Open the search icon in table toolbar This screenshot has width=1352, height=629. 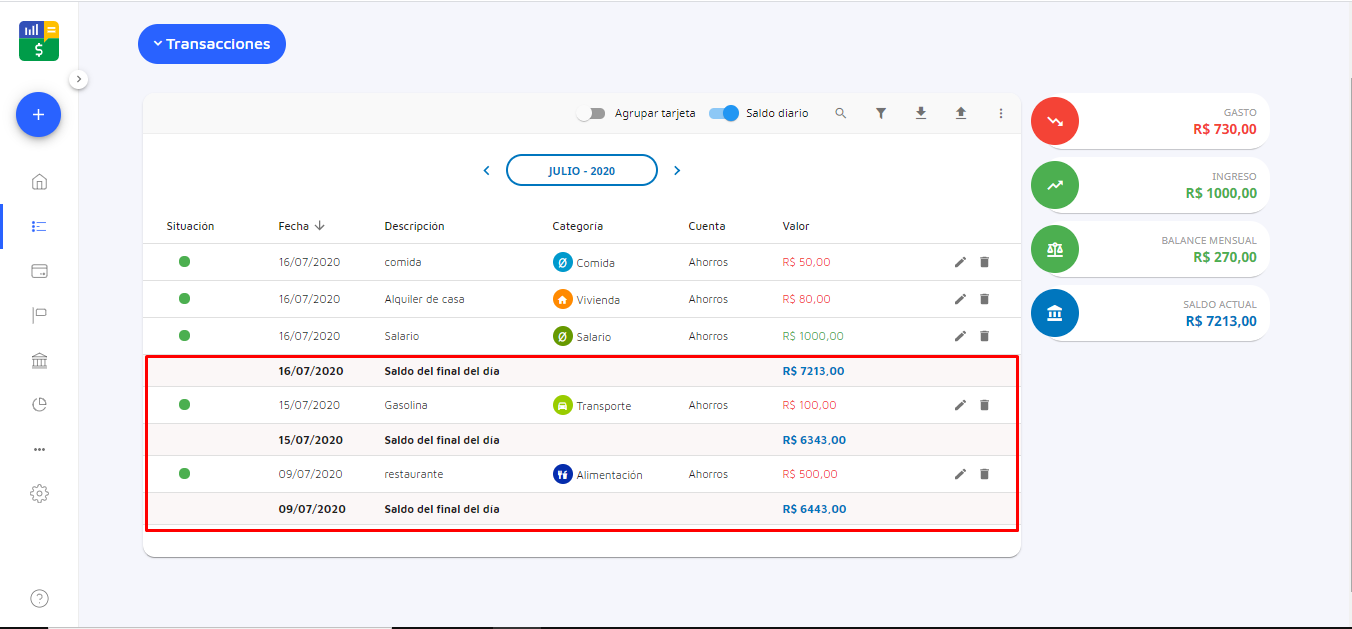[841, 114]
